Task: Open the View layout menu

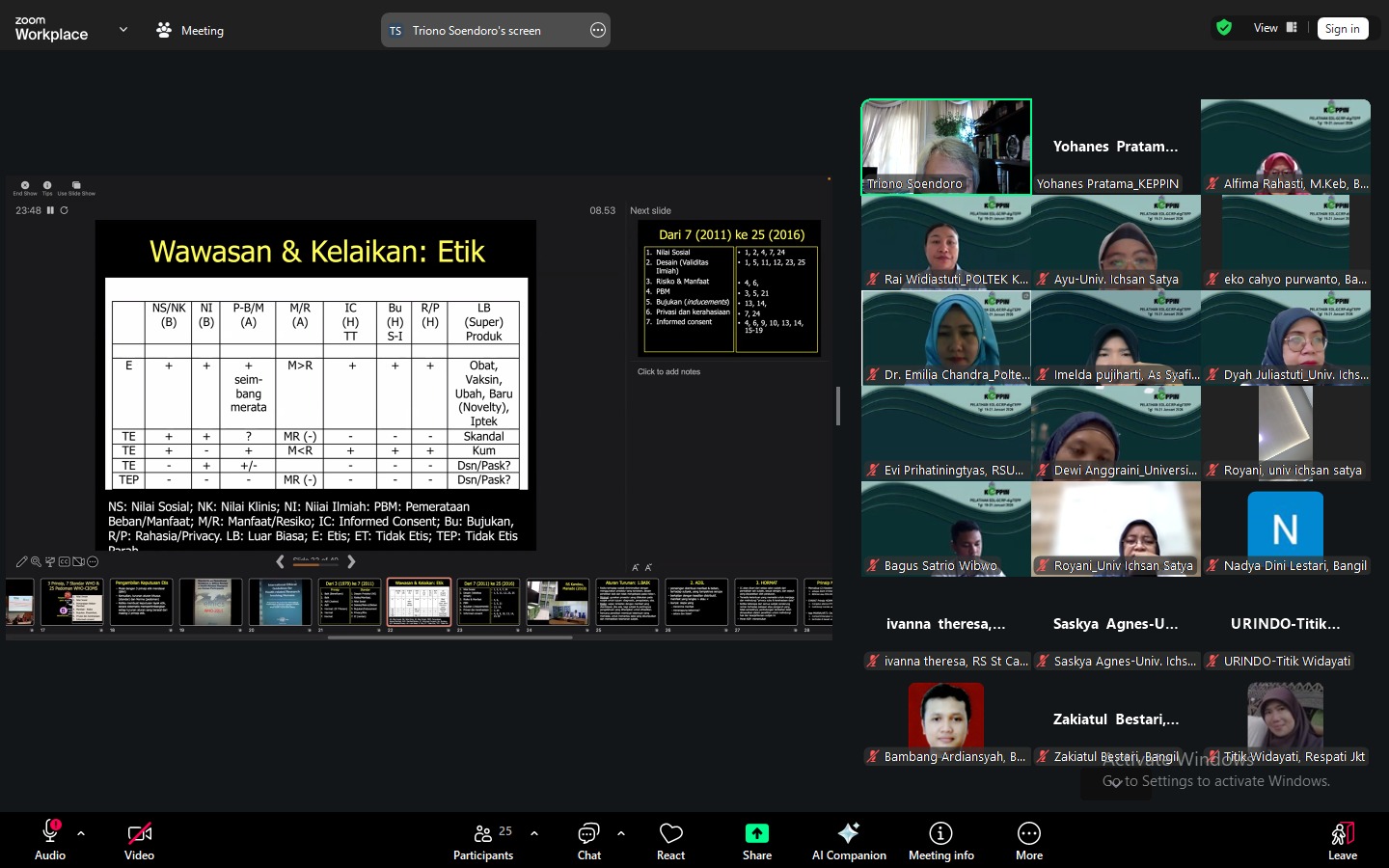Action: (1274, 28)
